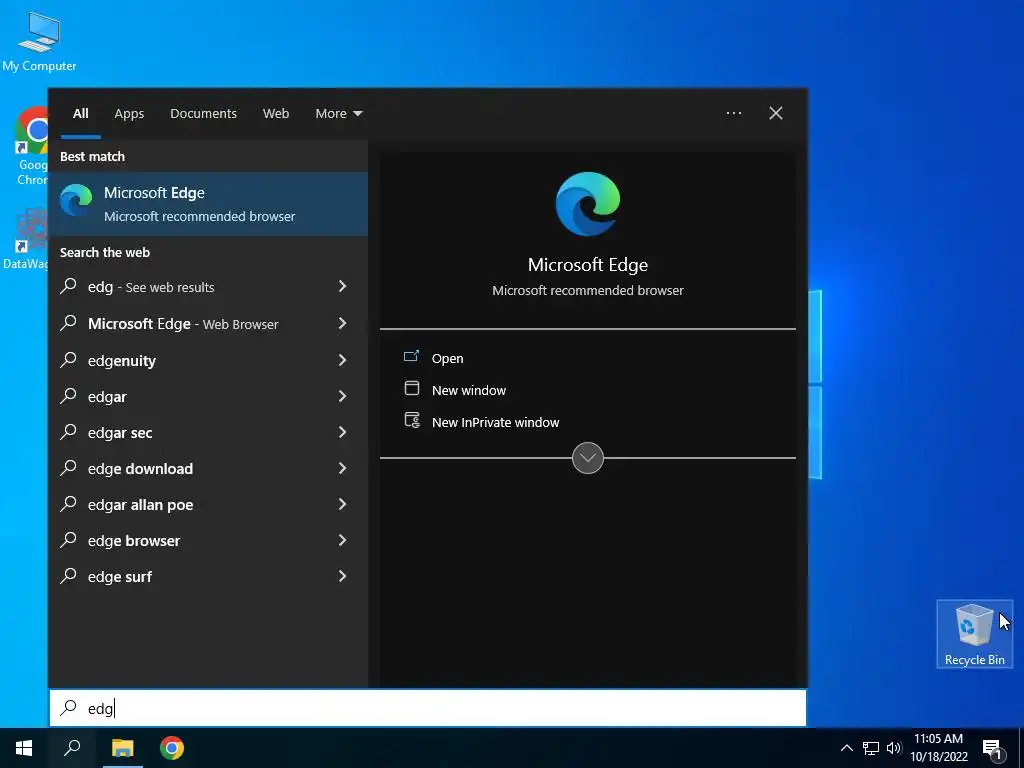Click the taskbar Search icon

pyautogui.click(x=72, y=748)
